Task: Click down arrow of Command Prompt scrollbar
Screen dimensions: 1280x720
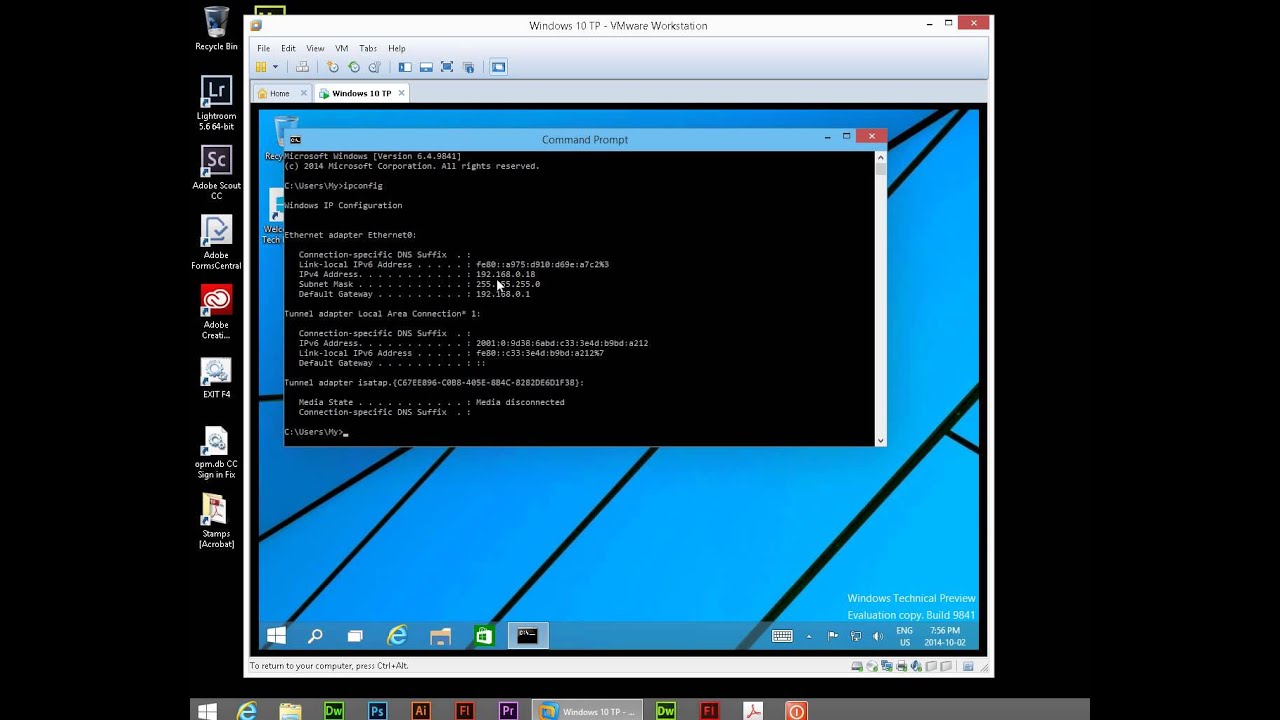Action: 880,440
